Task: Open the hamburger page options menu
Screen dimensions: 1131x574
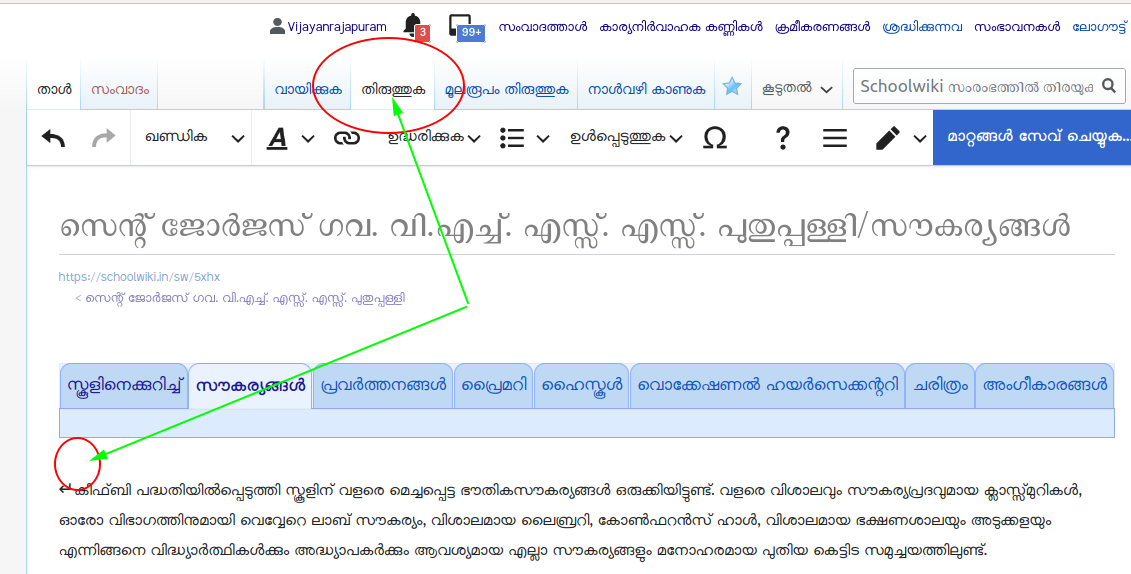Action: (x=835, y=139)
